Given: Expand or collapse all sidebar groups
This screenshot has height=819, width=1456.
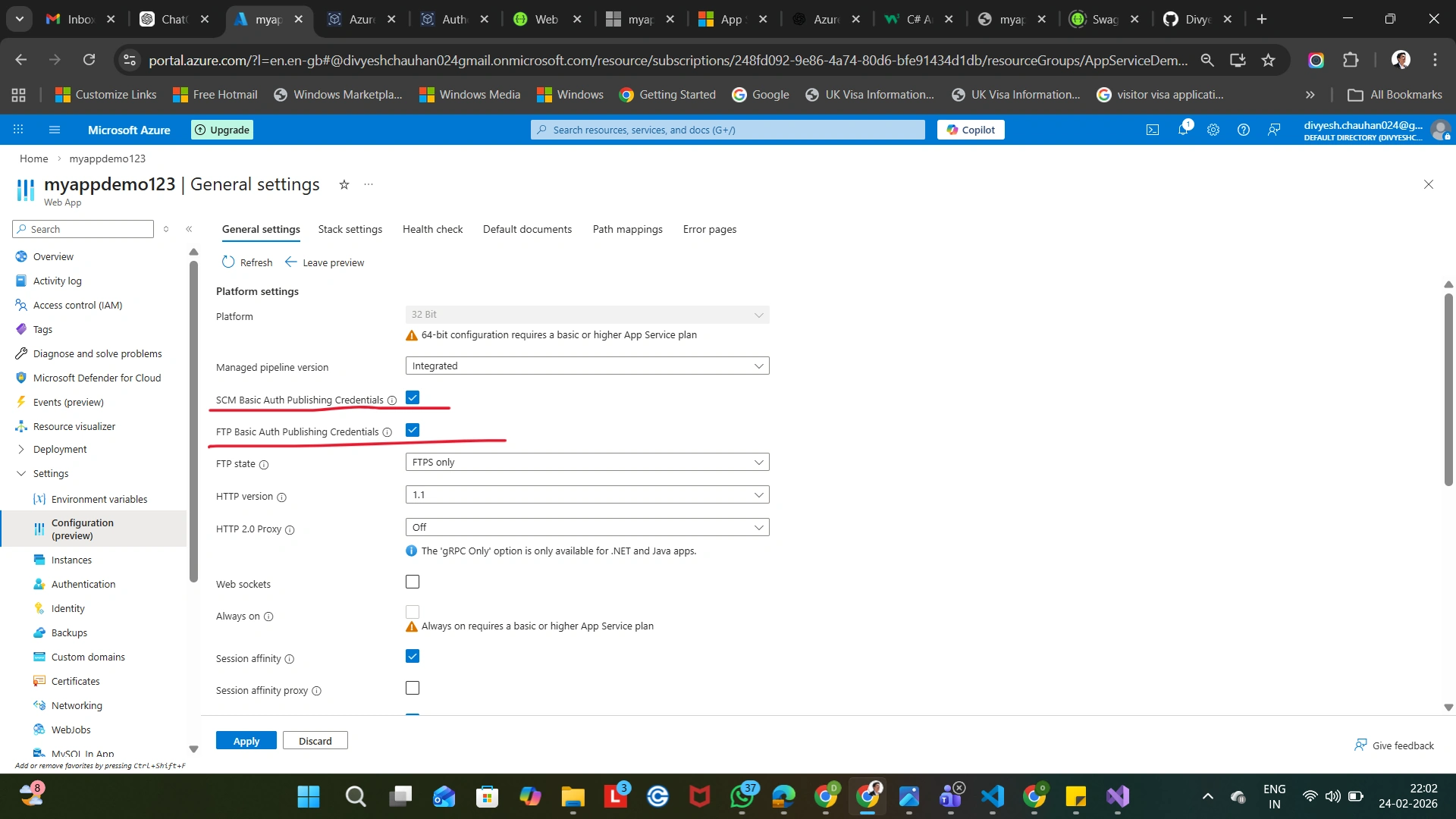Looking at the screenshot, I should coord(166,229).
